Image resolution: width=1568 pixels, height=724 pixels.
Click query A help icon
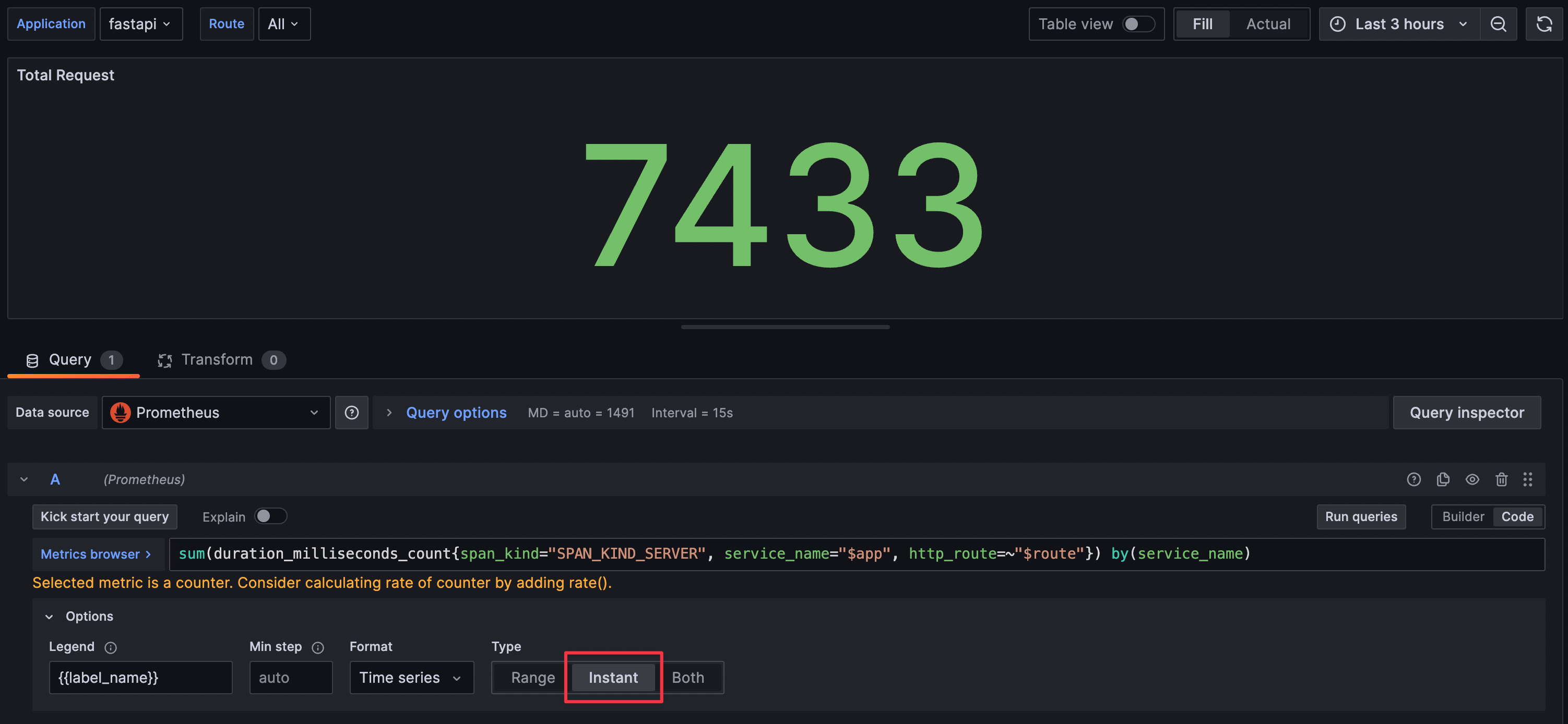[1413, 479]
